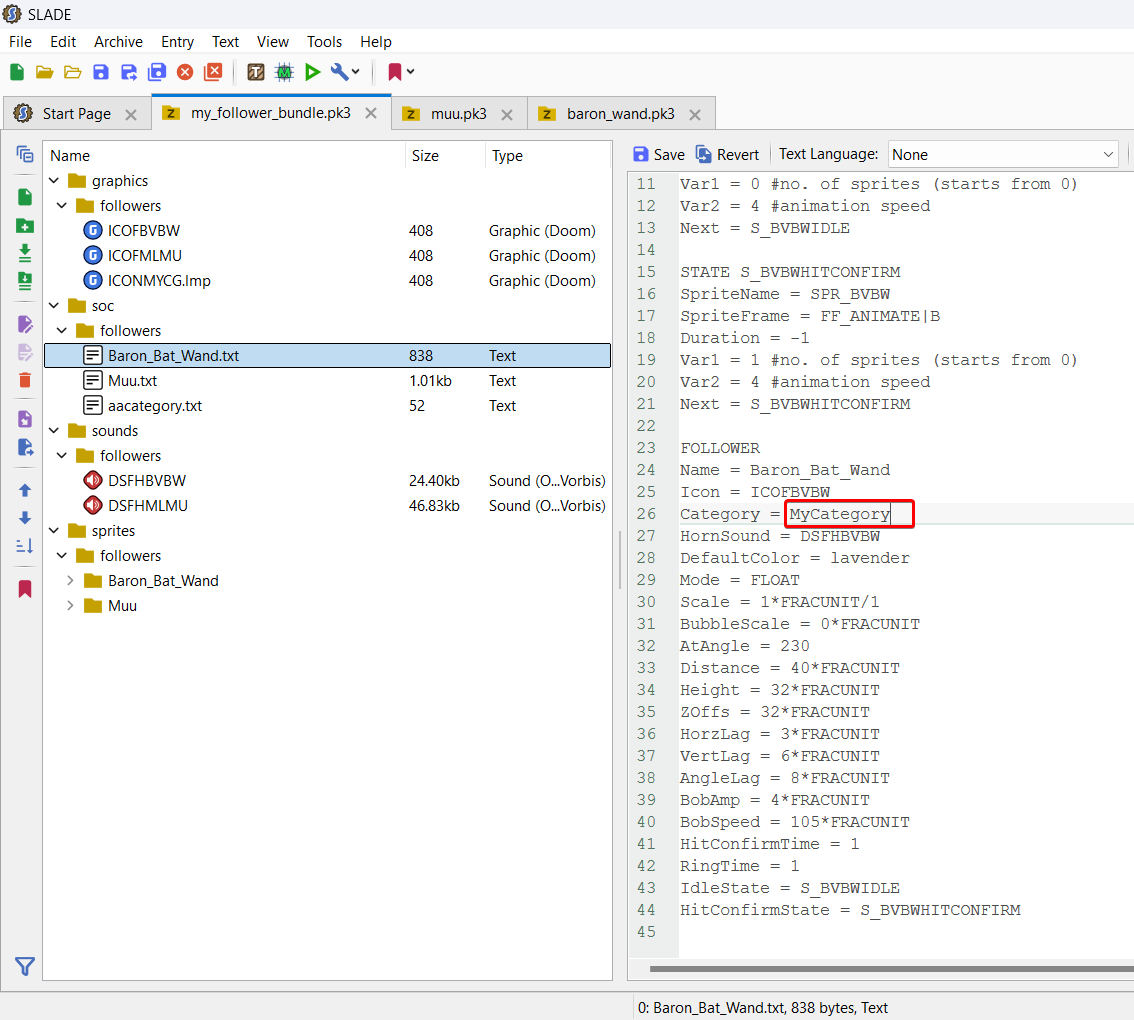
Task: Click the Import Files sidebar icon
Action: [x=25, y=252]
